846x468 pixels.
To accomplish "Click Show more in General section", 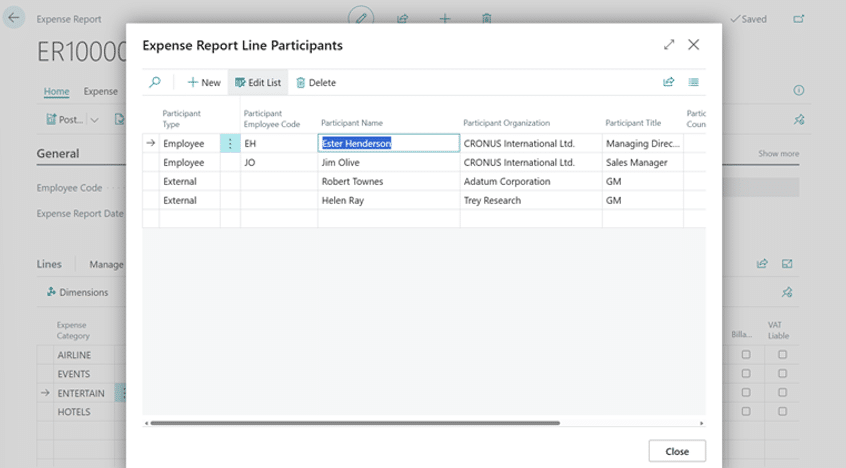I will (x=778, y=154).
